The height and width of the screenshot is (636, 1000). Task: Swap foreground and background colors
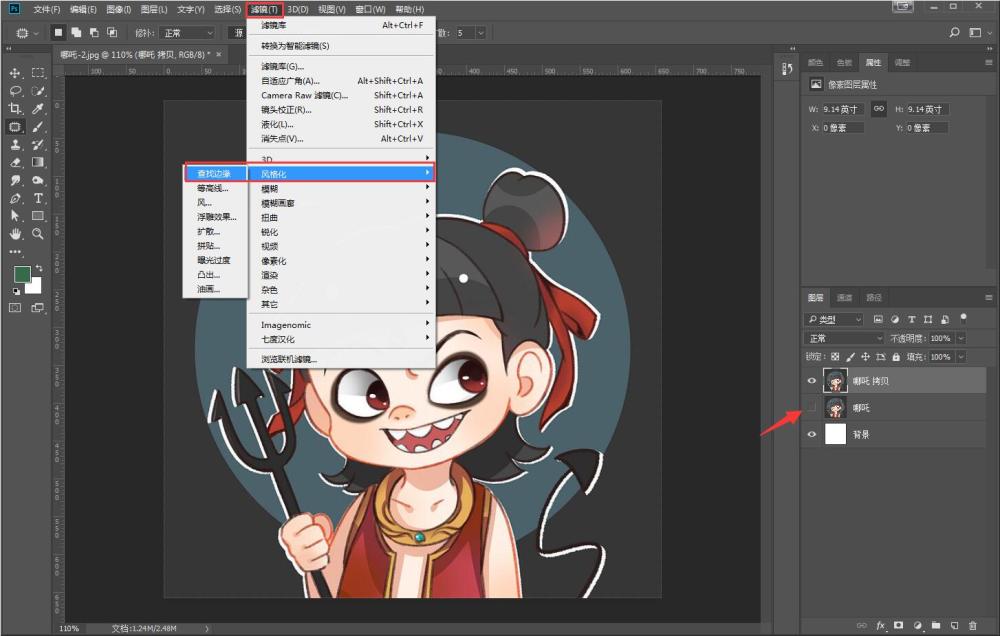point(39,268)
